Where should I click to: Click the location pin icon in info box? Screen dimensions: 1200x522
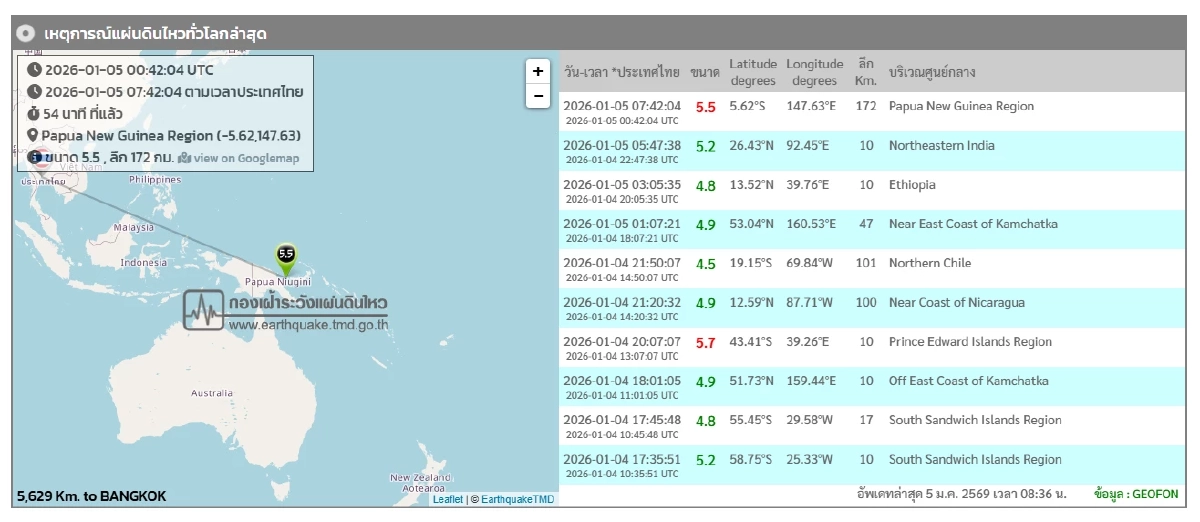point(33,135)
